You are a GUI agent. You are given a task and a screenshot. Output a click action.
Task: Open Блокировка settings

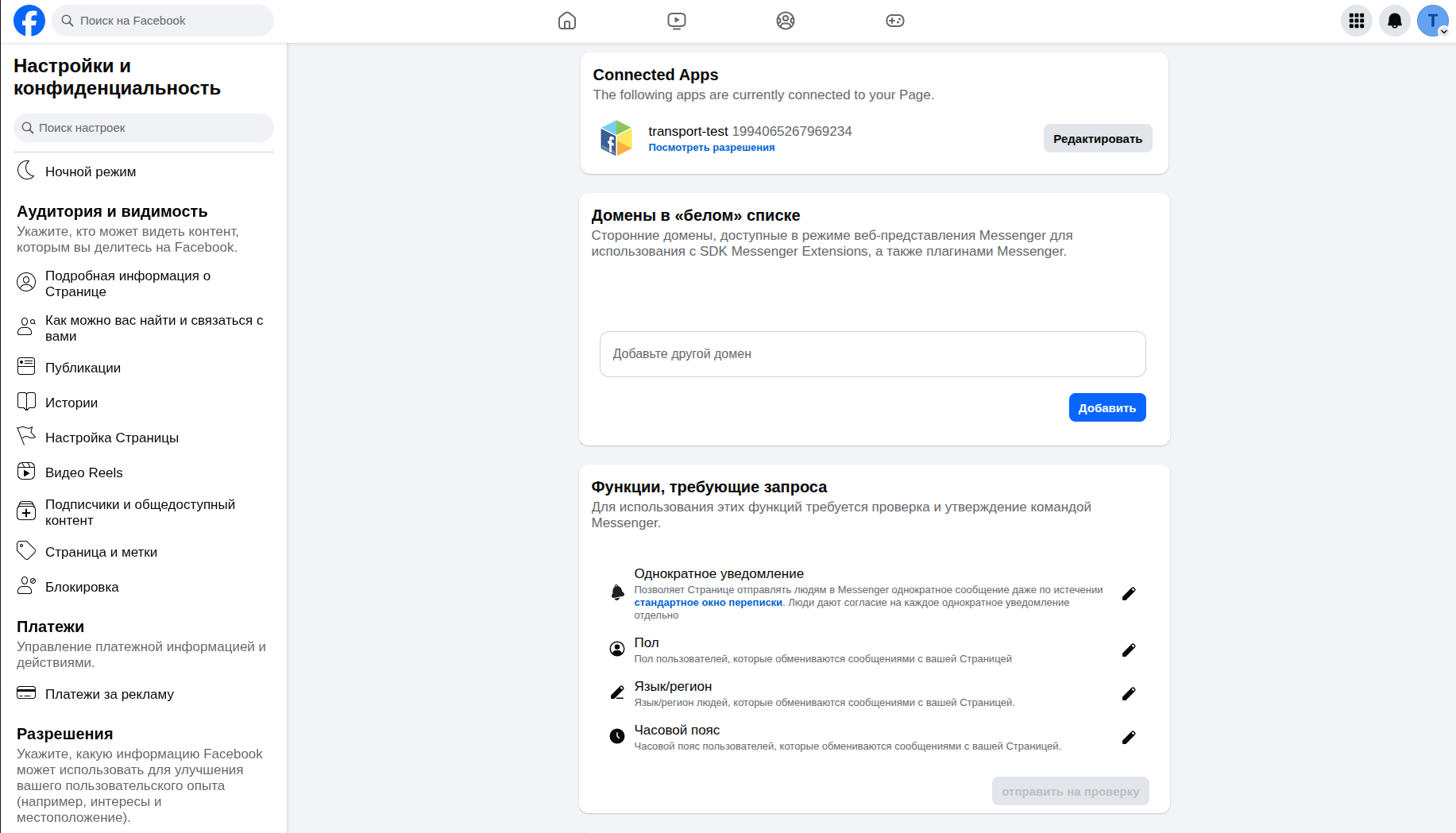[x=144, y=587]
